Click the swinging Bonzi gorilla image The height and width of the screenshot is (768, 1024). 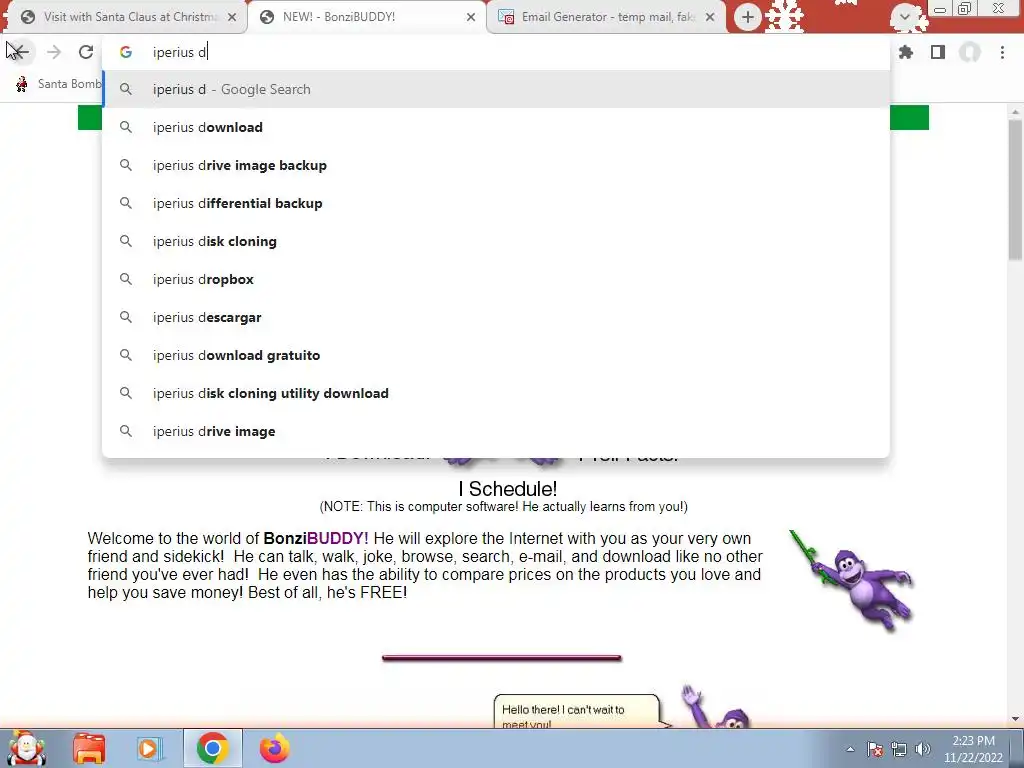852,580
